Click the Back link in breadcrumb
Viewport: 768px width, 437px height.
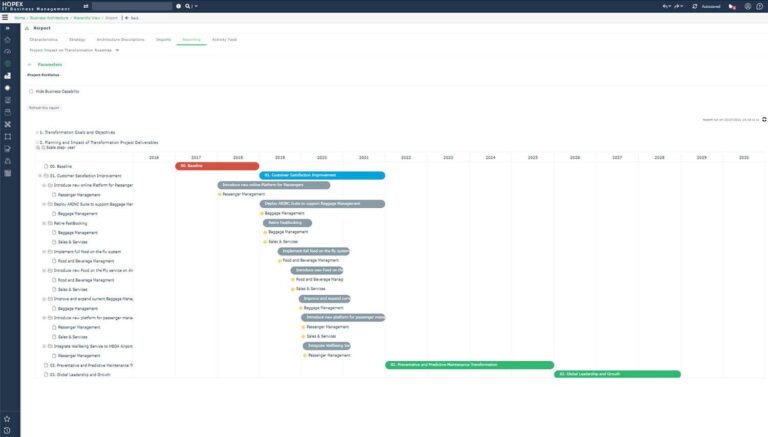click(x=133, y=18)
